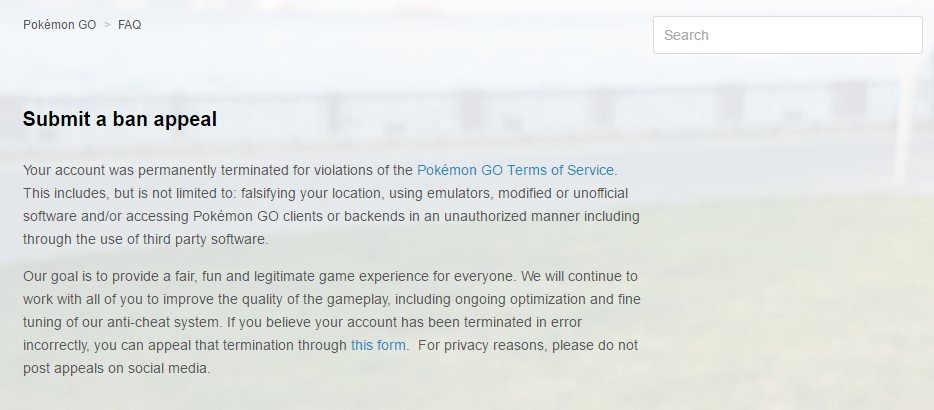The width and height of the screenshot is (934, 410).
Task: Click the text "post appeals on social media"
Action: tap(115, 369)
